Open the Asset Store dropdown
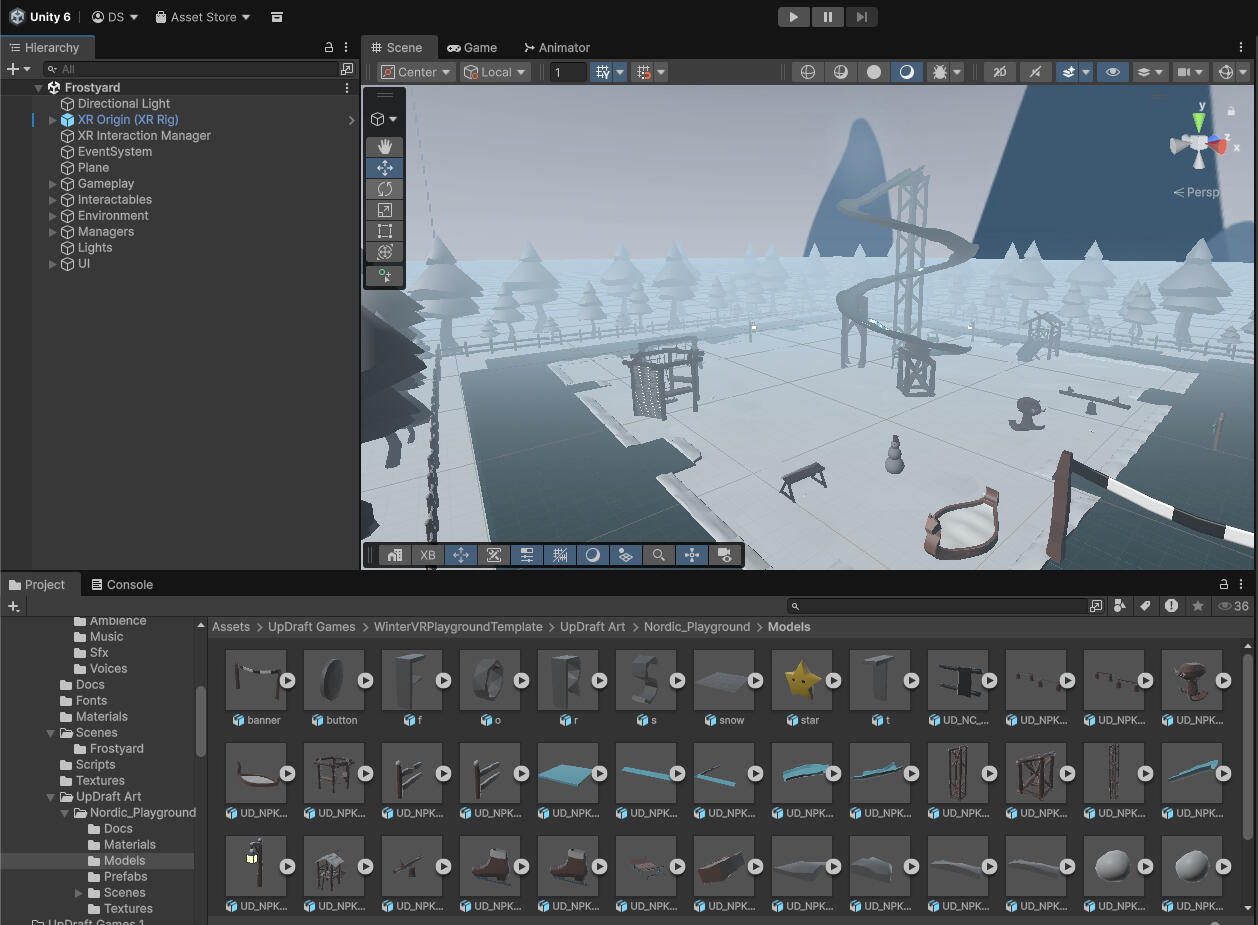 point(203,17)
